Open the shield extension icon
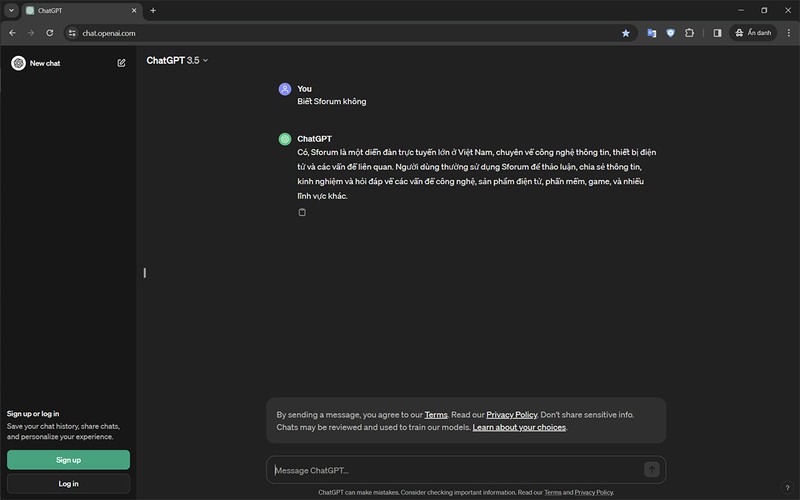The width and height of the screenshot is (800, 500). [670, 33]
